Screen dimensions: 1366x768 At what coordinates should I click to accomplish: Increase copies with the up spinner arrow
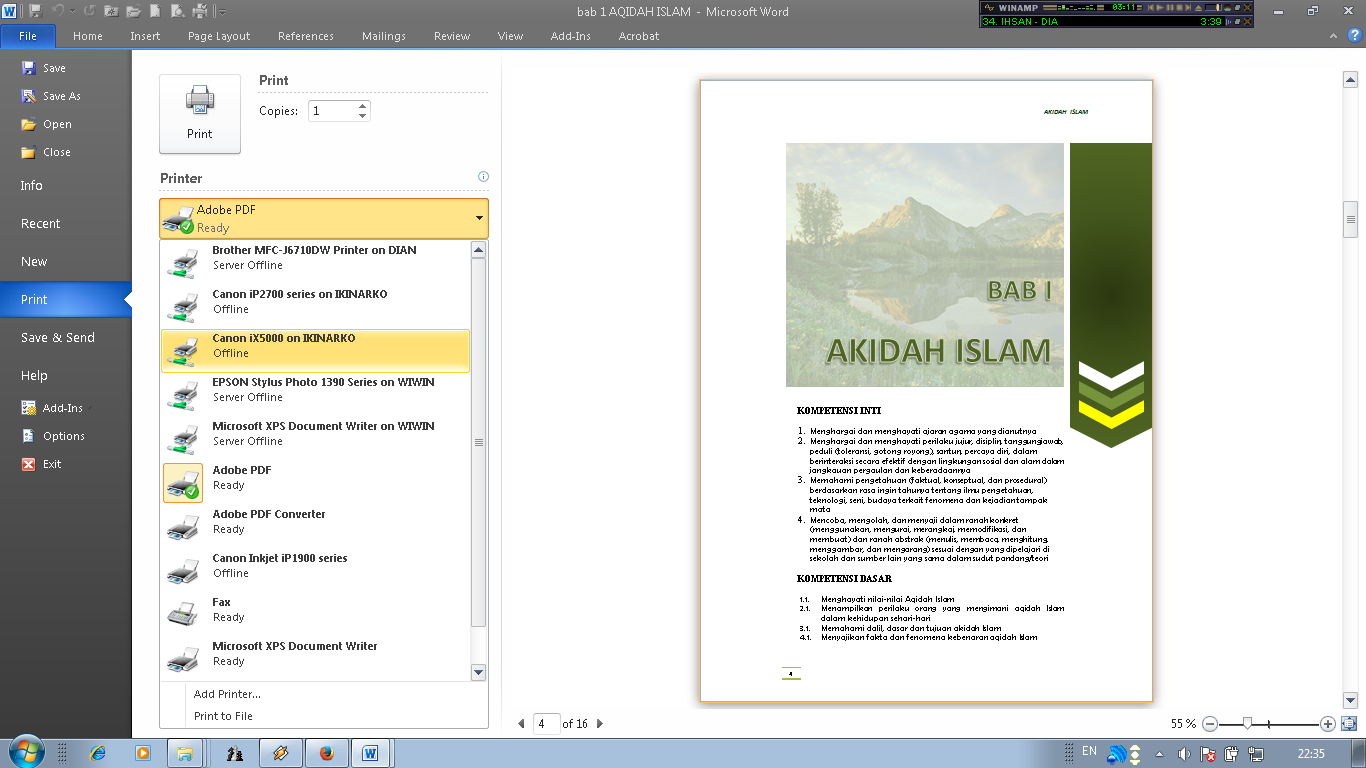pyautogui.click(x=363, y=106)
